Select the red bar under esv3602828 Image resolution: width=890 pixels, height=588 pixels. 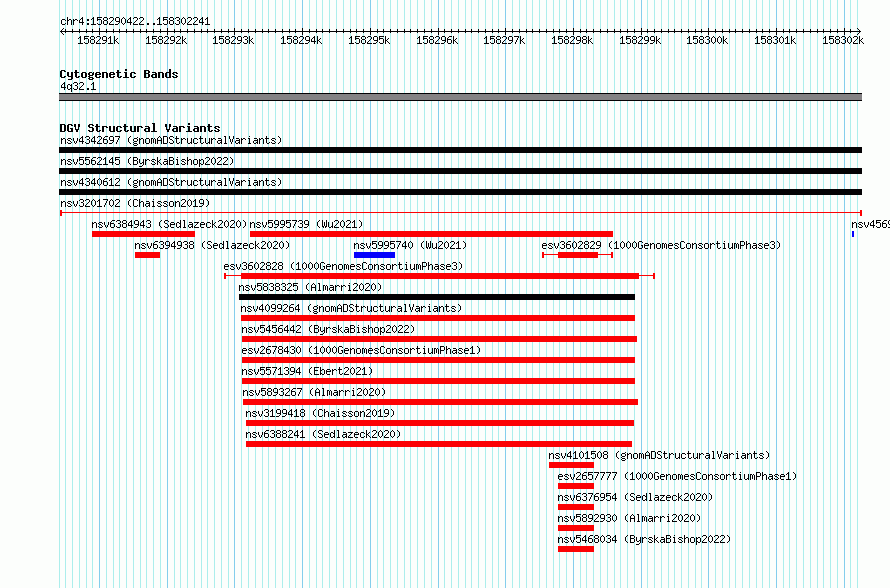tap(440, 276)
